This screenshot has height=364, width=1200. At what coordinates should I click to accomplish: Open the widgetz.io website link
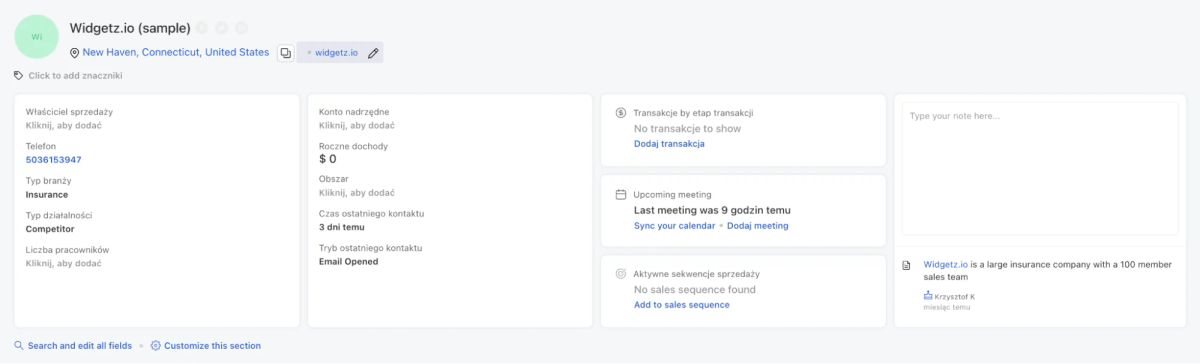(336, 53)
